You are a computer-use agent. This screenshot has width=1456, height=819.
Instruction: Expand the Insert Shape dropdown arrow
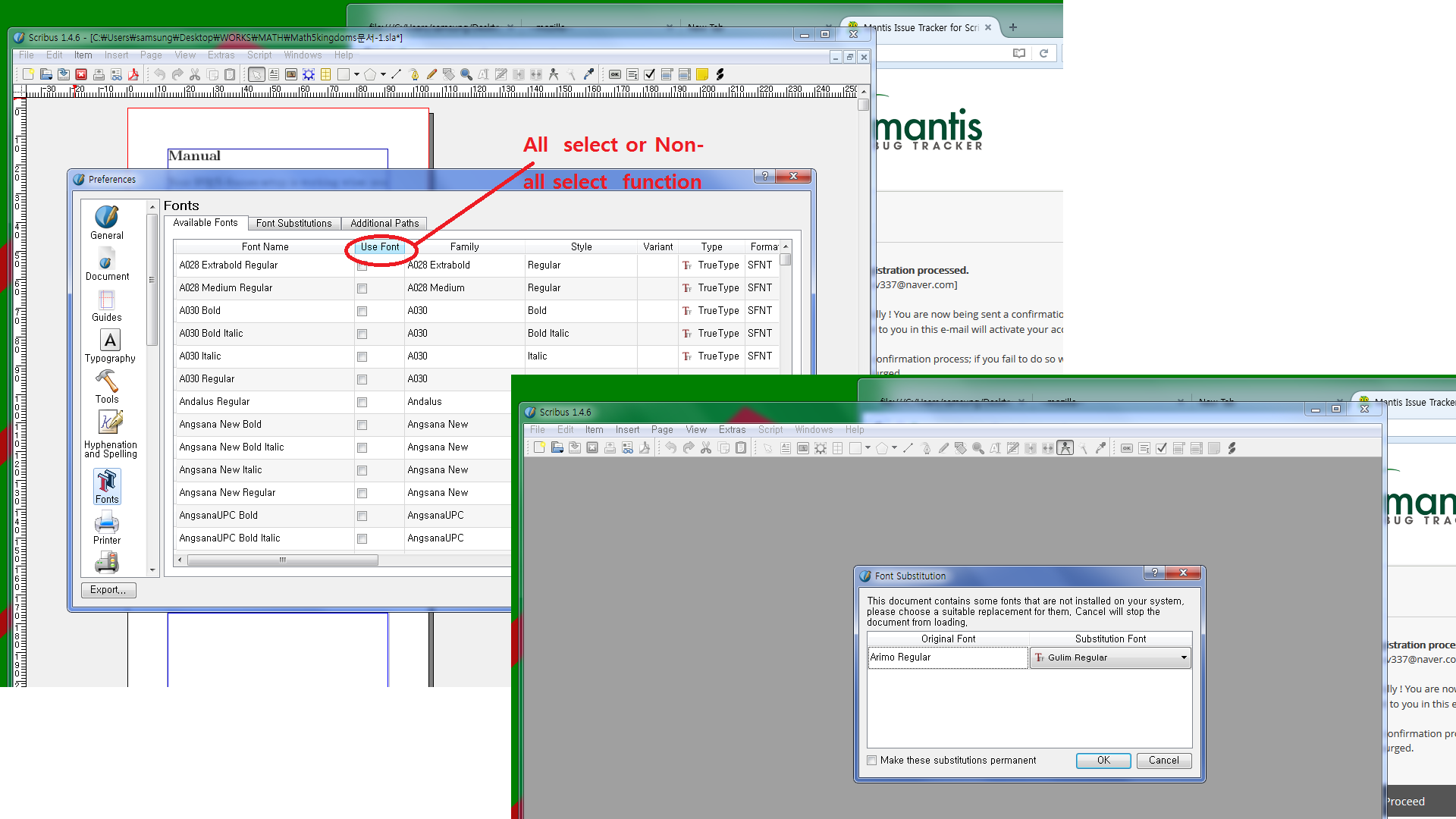pos(356,74)
